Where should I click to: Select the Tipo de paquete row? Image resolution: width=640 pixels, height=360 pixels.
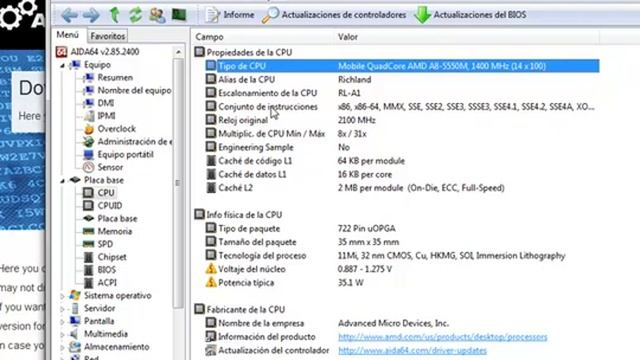(x=402, y=228)
